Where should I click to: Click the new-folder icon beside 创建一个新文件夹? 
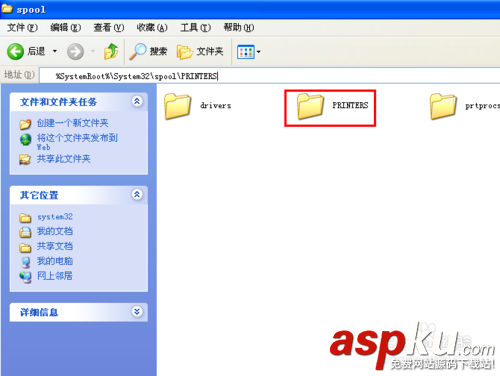pyautogui.click(x=25, y=124)
